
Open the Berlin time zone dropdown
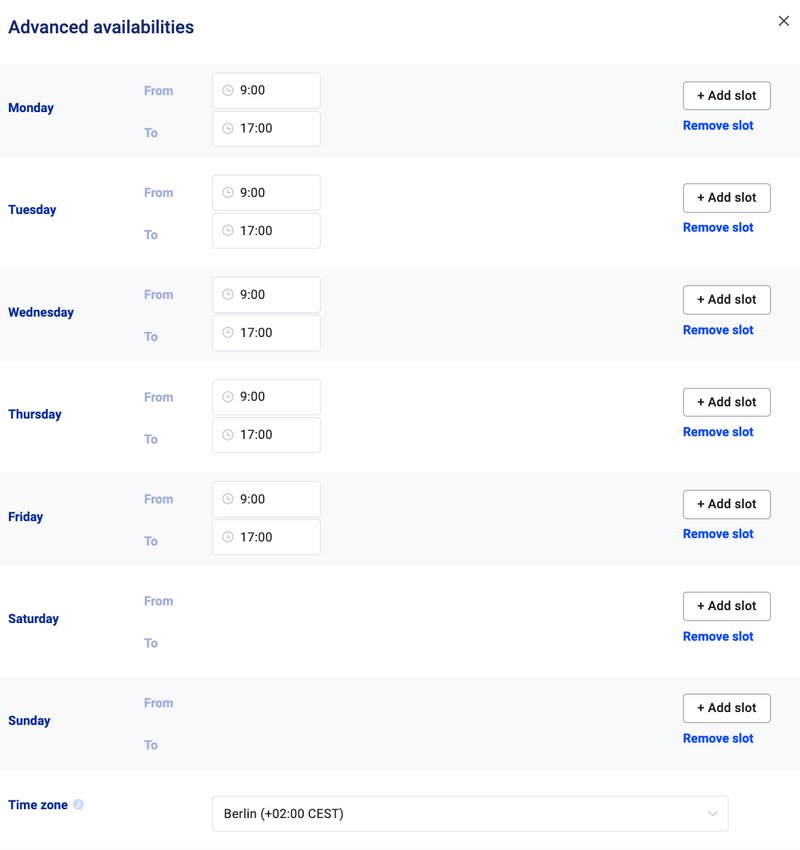coord(469,813)
